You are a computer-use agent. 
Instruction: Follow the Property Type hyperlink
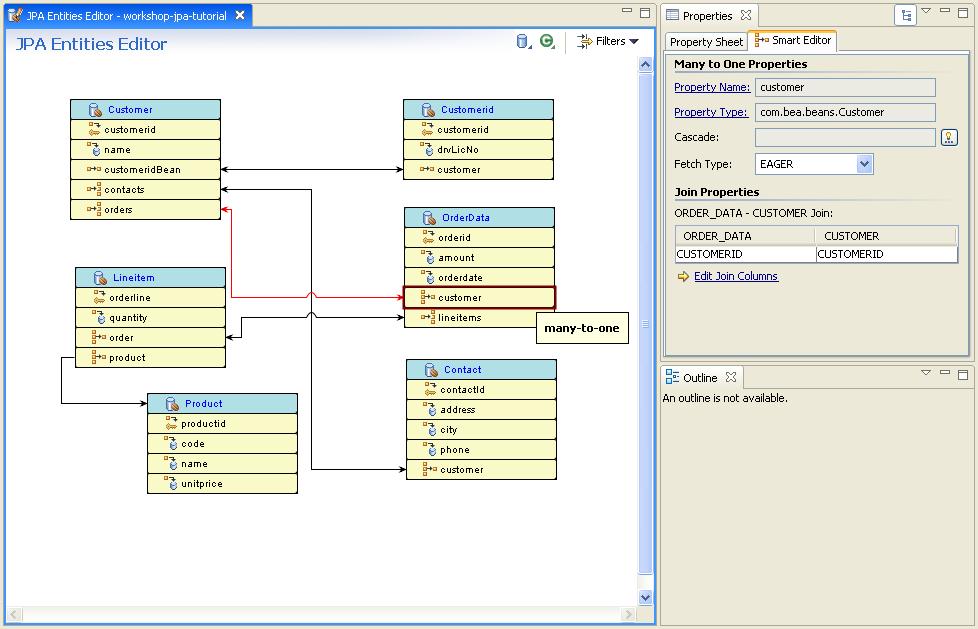(710, 113)
